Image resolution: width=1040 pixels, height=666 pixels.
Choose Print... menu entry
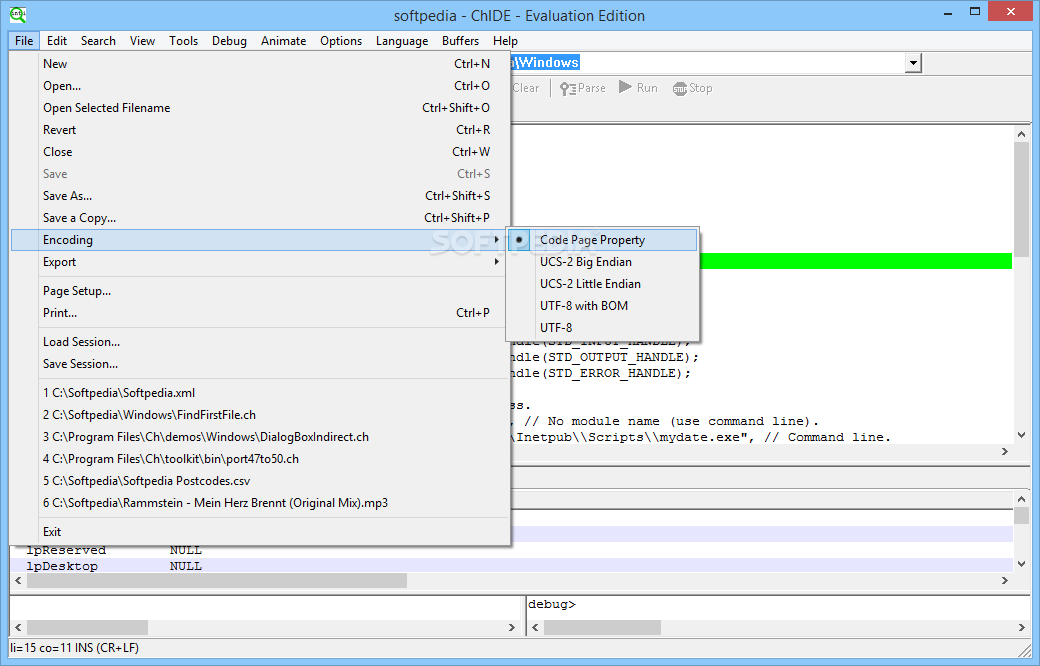point(259,312)
